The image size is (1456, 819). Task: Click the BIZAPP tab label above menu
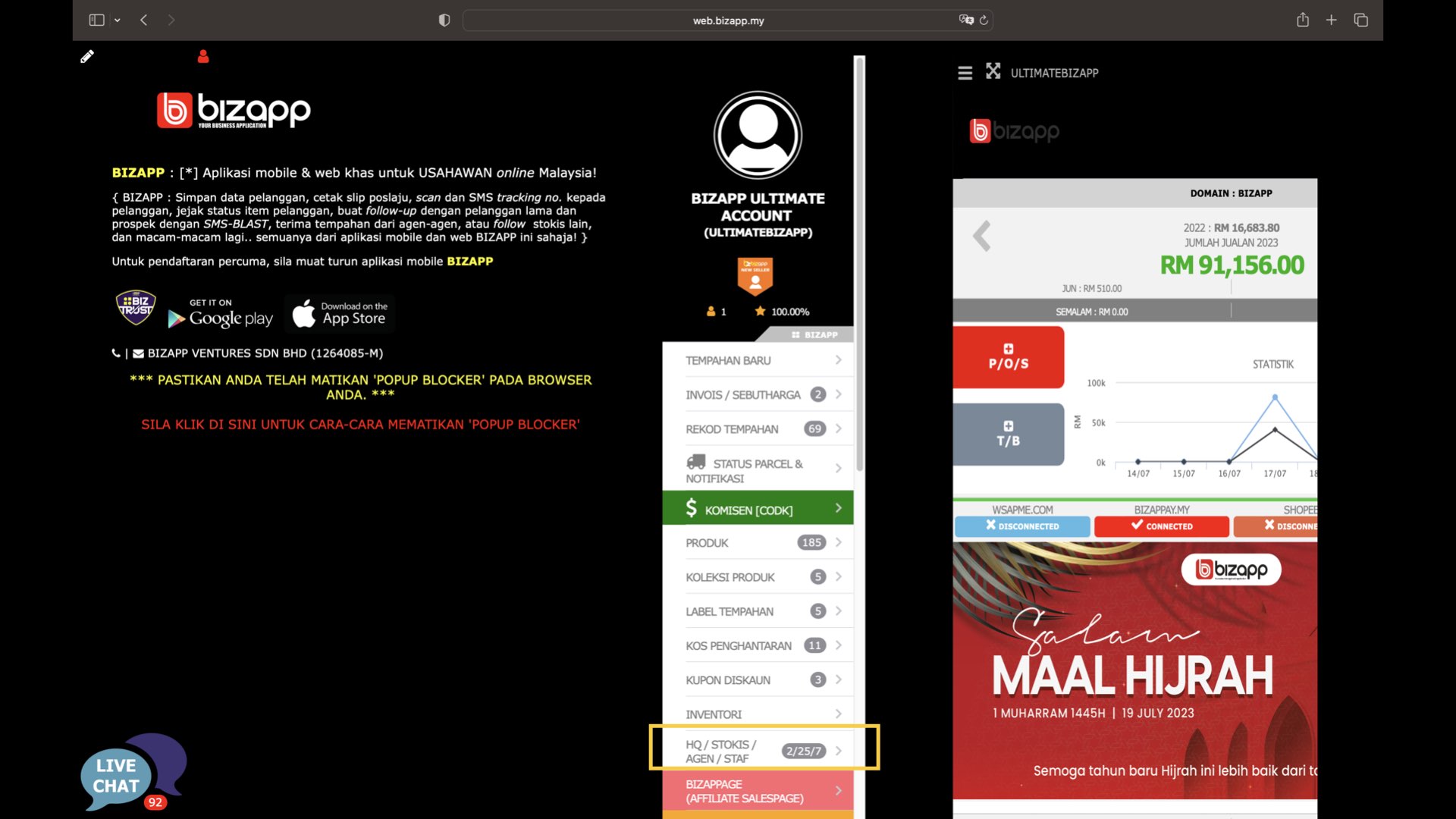point(815,334)
